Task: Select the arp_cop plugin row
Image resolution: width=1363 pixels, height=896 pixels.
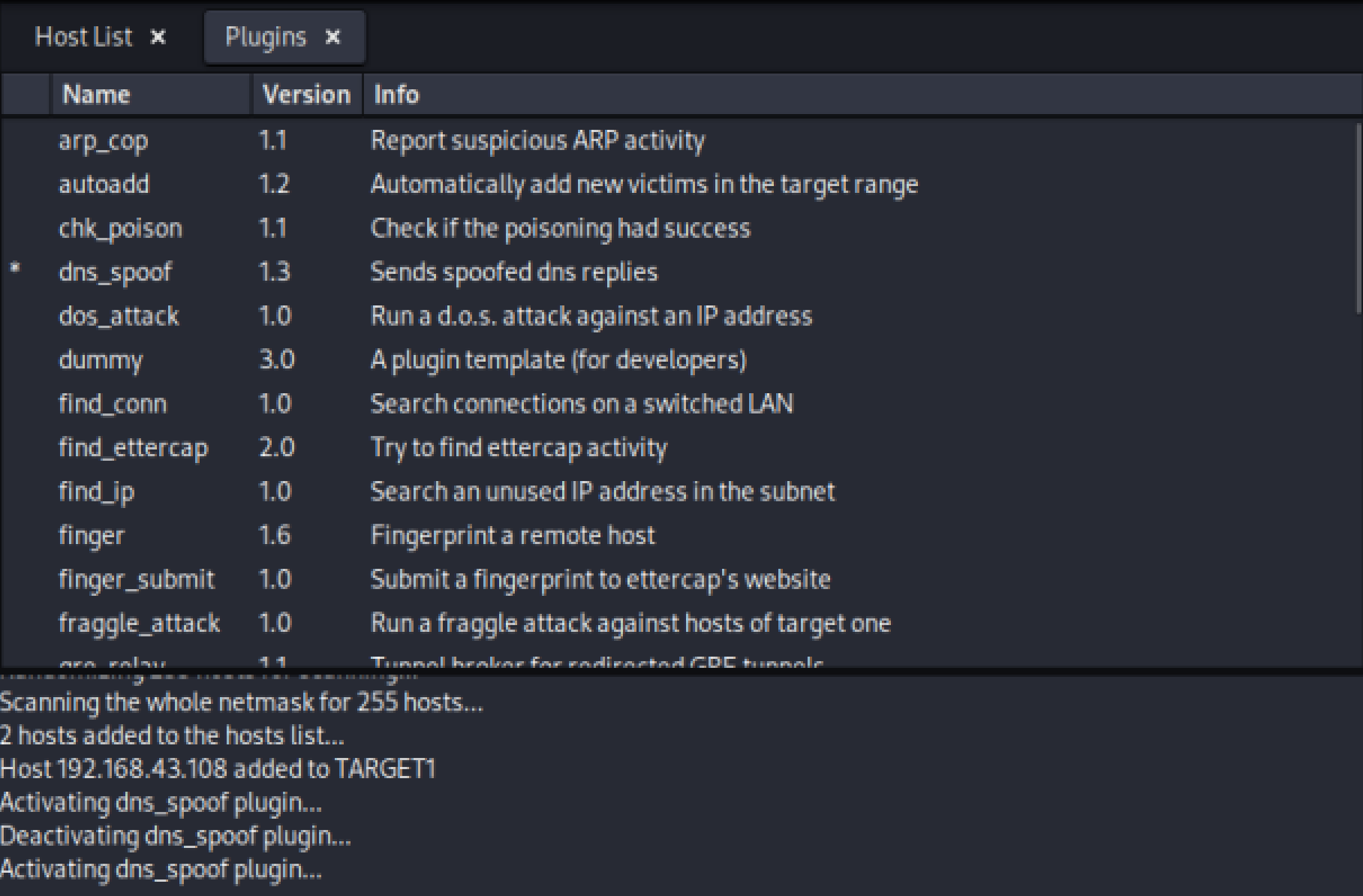Action: (104, 141)
